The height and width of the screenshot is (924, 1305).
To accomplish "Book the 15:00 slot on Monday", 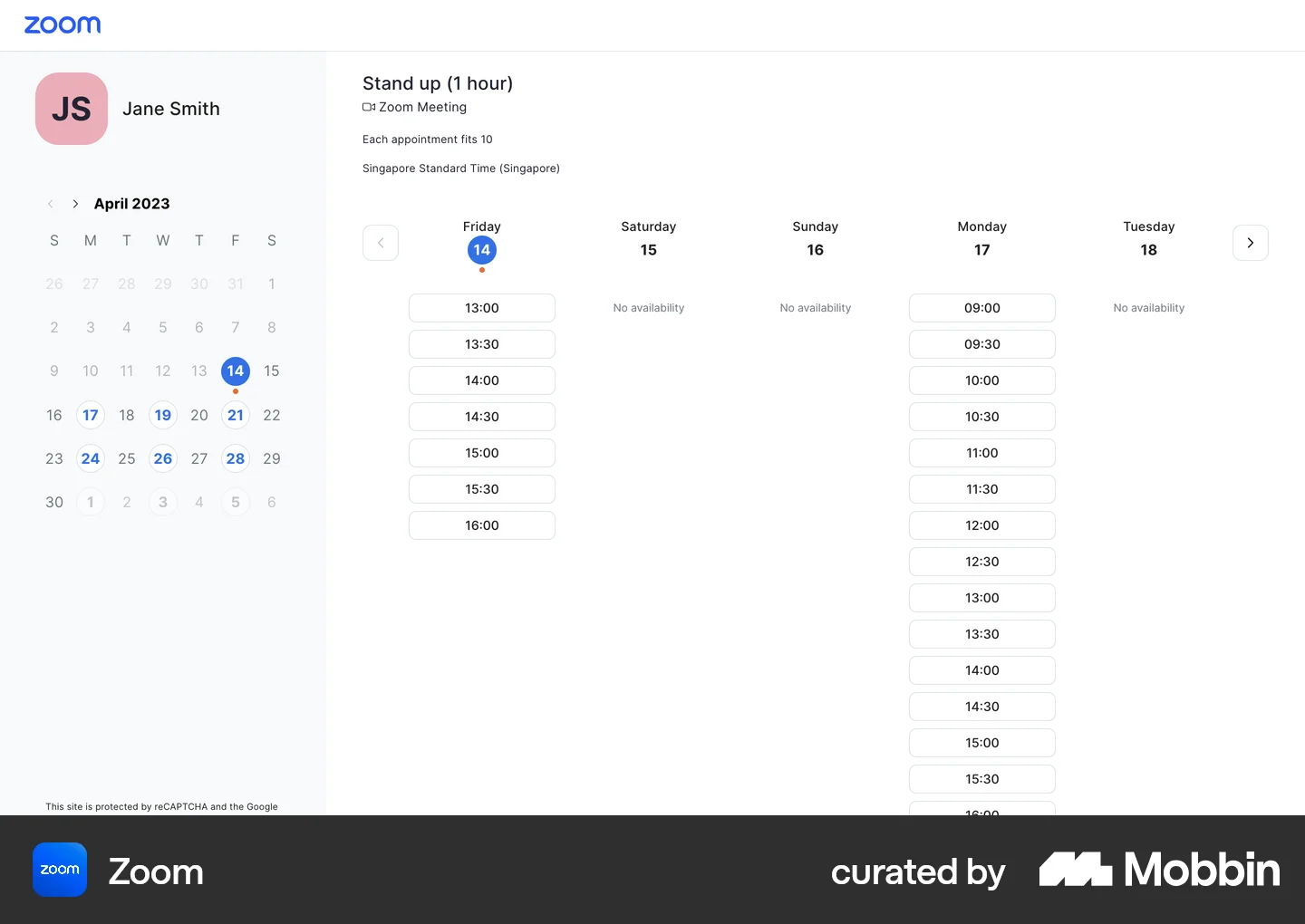I will click(x=982, y=743).
